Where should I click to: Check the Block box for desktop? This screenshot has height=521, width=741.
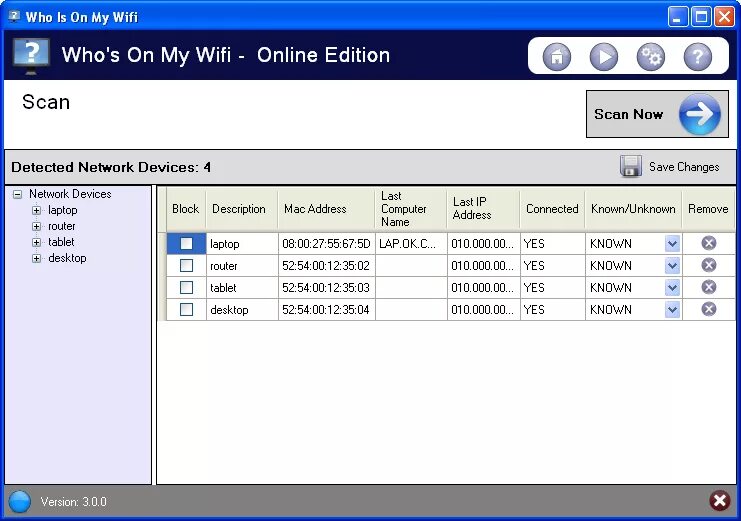[186, 310]
